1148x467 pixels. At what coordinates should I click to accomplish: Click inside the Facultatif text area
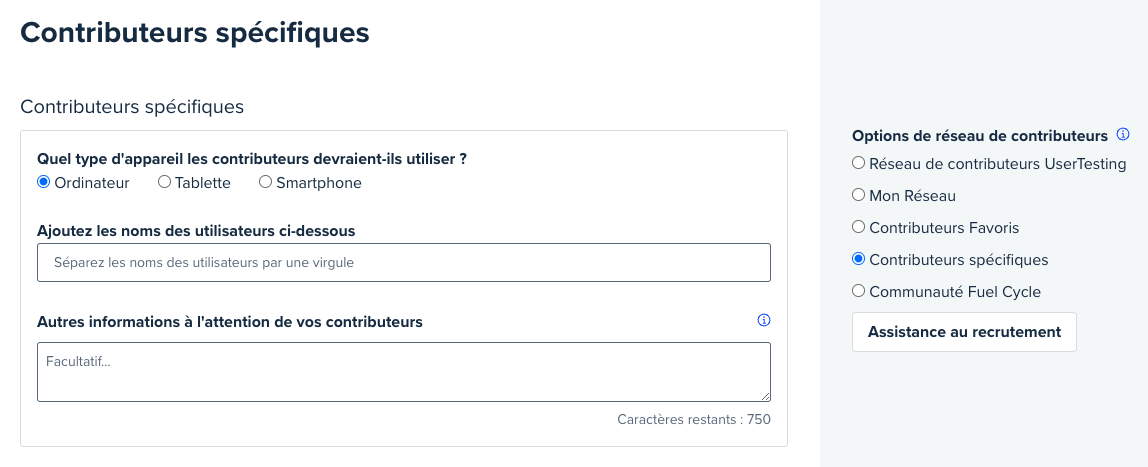click(x=404, y=372)
